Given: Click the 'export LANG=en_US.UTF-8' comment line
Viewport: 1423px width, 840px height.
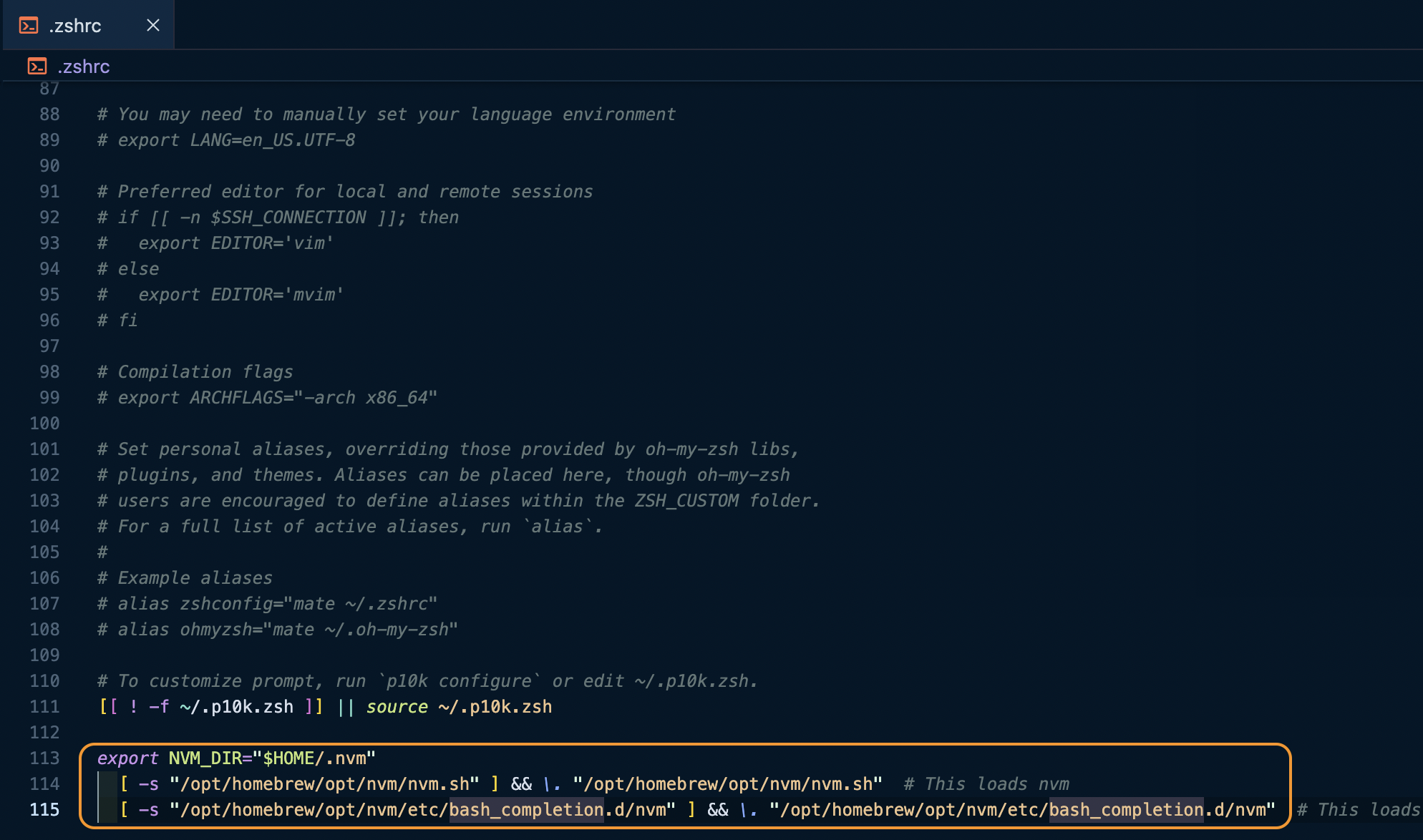Looking at the screenshot, I should (227, 140).
